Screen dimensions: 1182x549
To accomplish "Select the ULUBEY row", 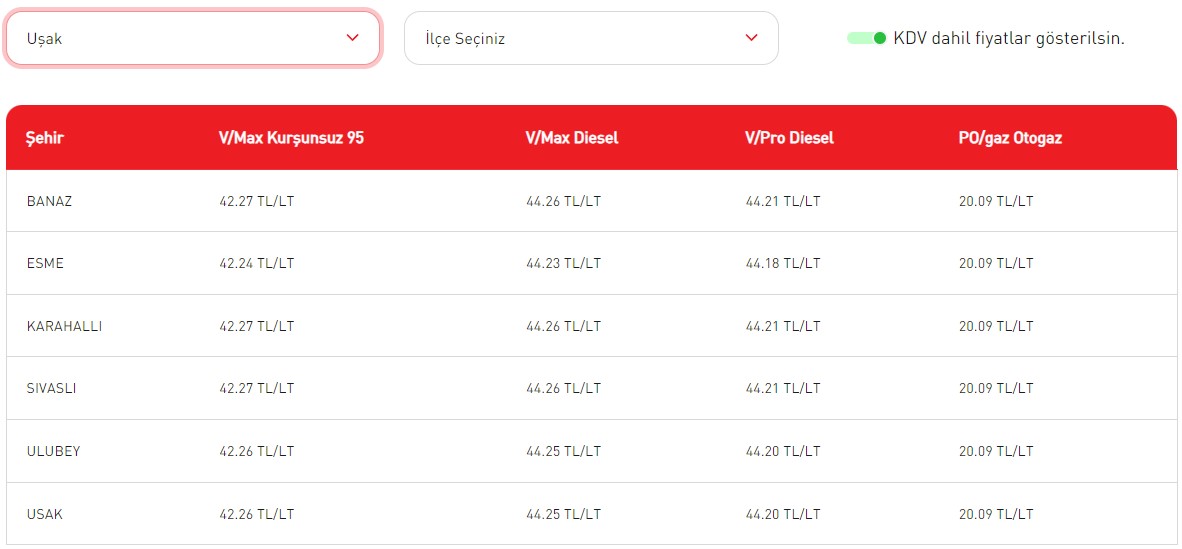I will (x=591, y=451).
